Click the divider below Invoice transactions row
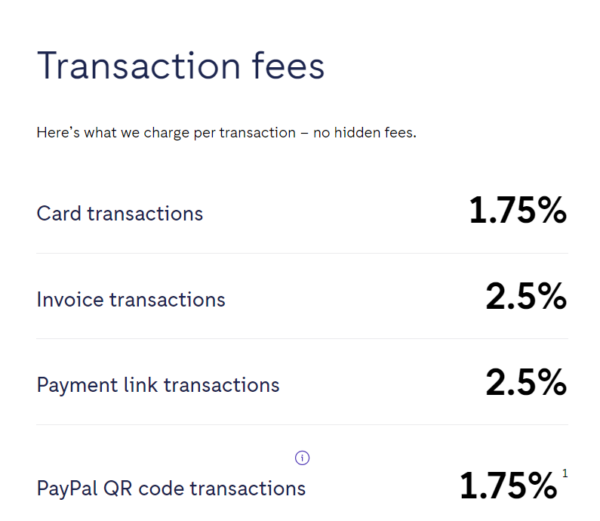Screen dimensions: 600x521 (x=302, y=338)
